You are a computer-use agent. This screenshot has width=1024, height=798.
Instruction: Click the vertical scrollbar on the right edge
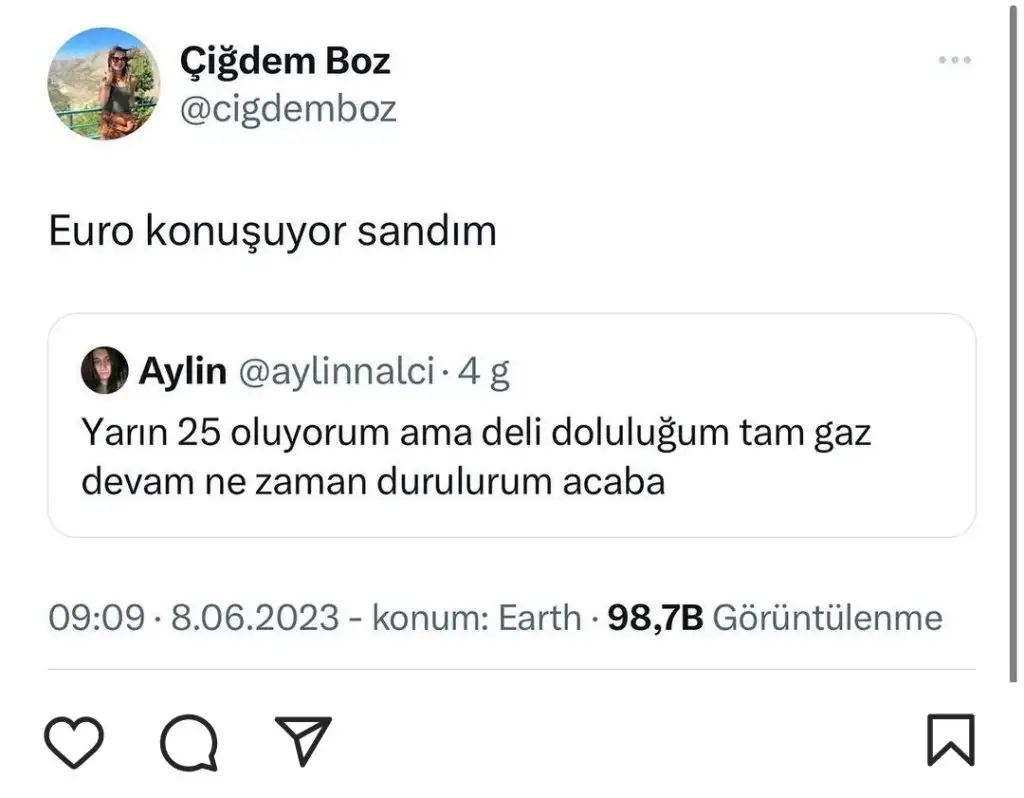pos(1013,340)
